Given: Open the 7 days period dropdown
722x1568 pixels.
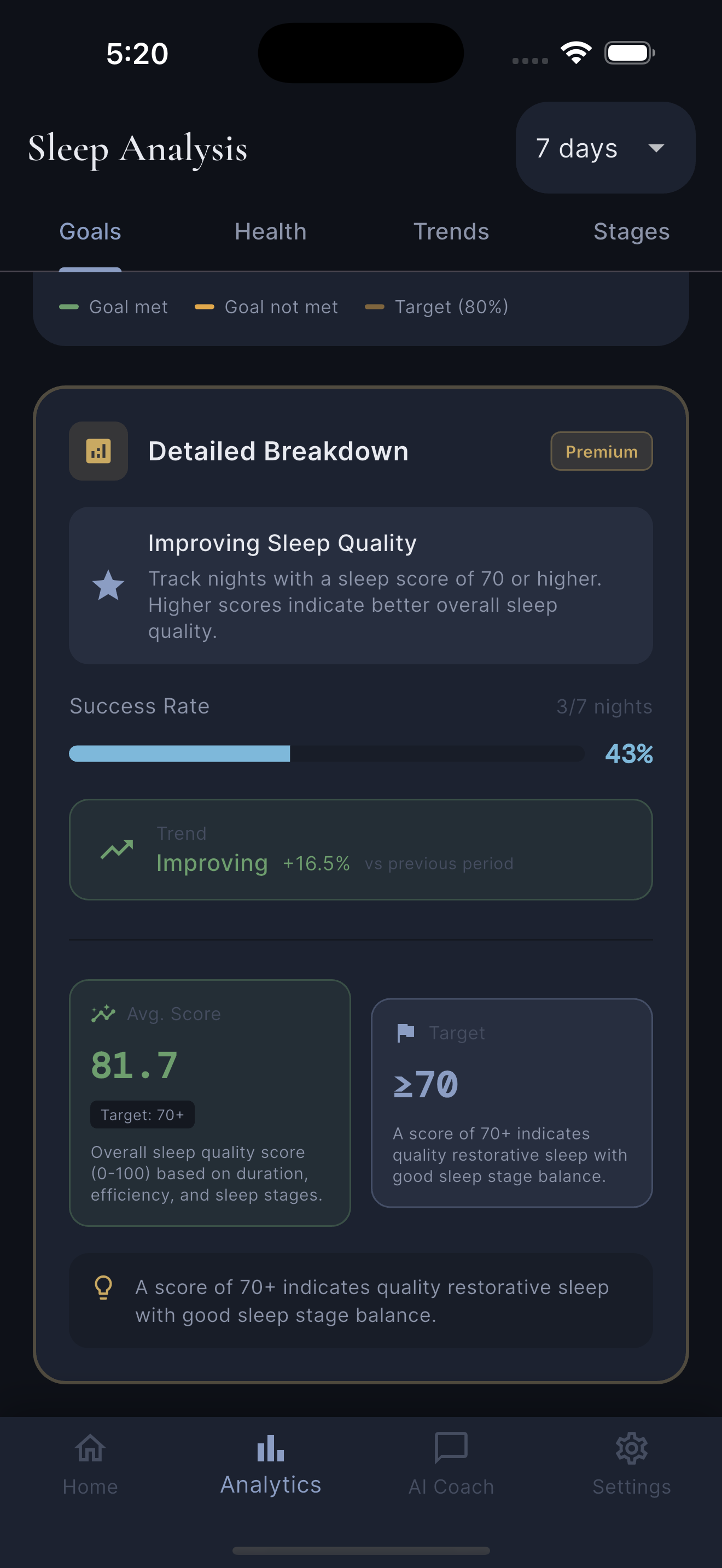Looking at the screenshot, I should 604,148.
